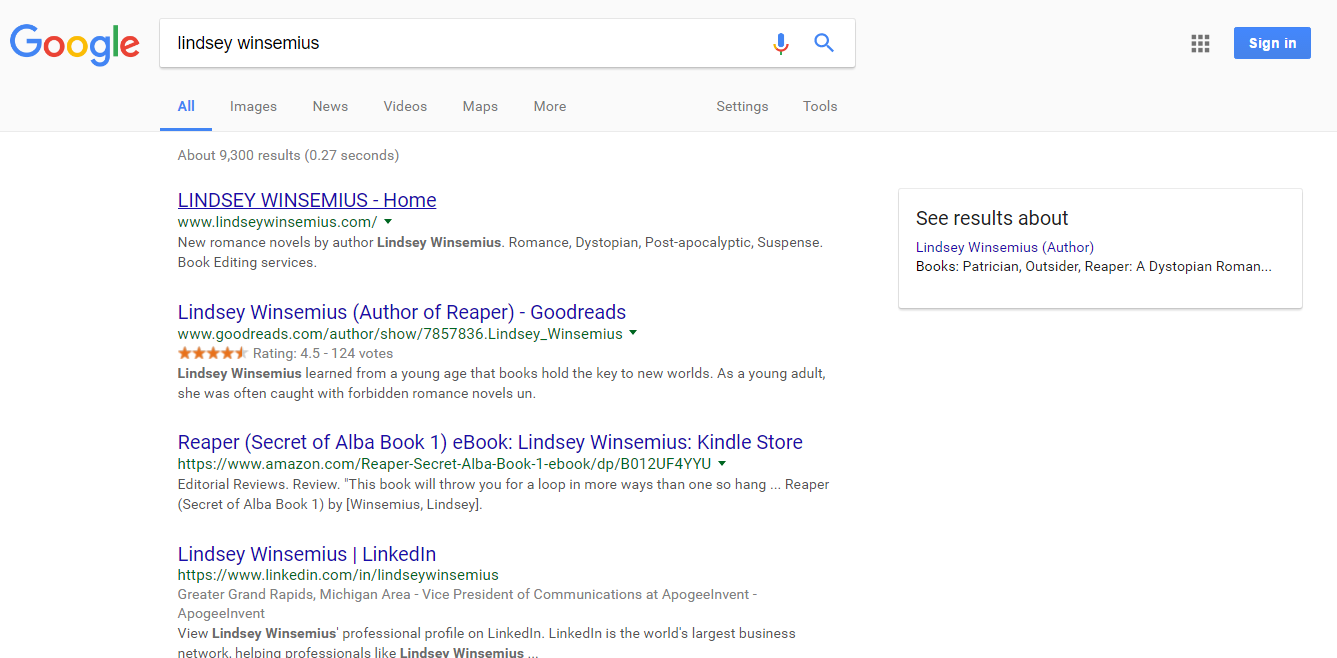Expand arrow beside lindseywinsemius.com URL
1337x658 pixels.
coord(388,222)
